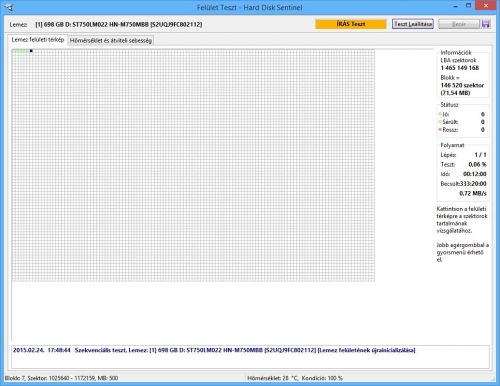Click the status bar Blokk: 7 sector info
This screenshot has height=386, width=500.
tap(61, 378)
